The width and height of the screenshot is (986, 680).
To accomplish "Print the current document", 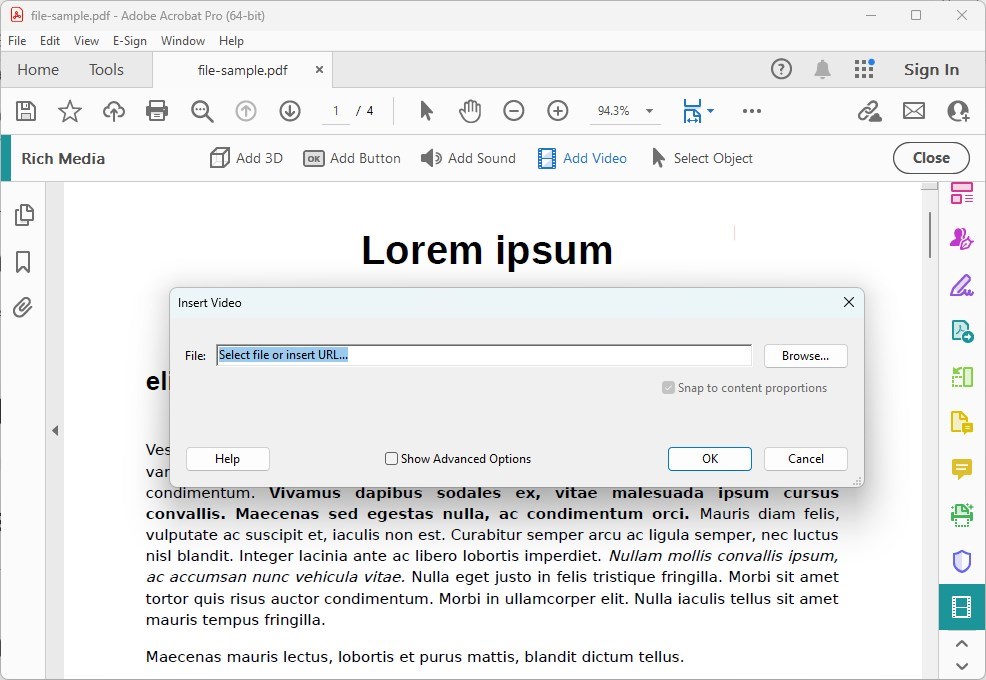I will 157,111.
